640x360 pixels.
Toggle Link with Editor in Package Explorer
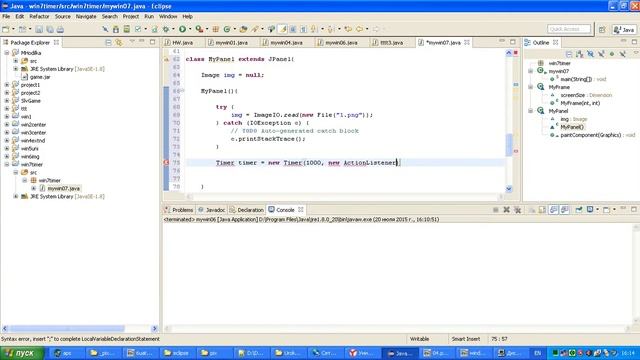pos(119,42)
